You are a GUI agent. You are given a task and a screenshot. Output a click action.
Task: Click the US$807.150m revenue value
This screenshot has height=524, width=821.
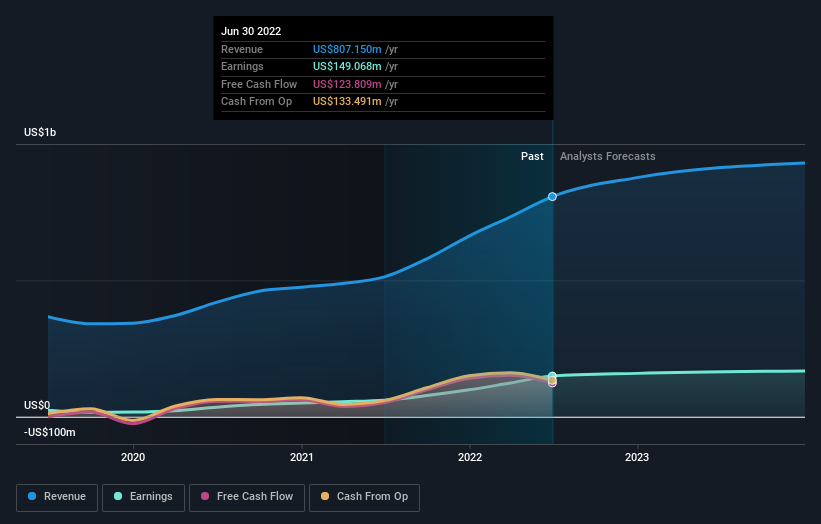pos(347,49)
